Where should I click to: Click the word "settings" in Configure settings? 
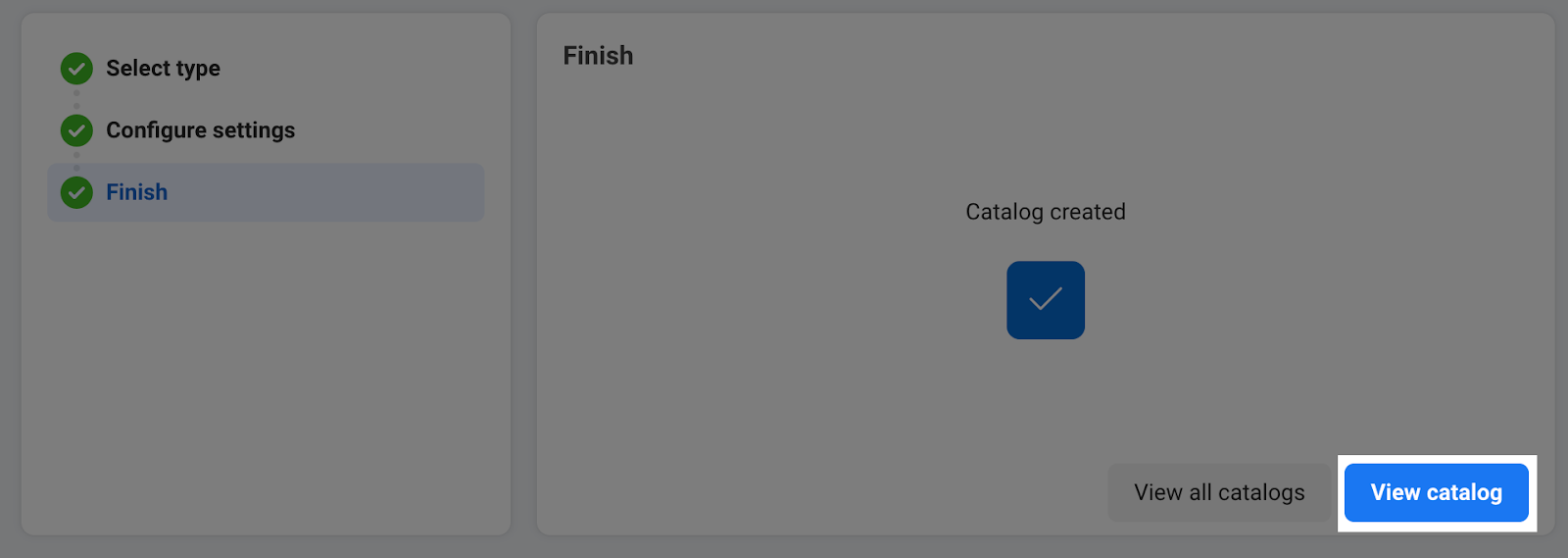point(254,130)
